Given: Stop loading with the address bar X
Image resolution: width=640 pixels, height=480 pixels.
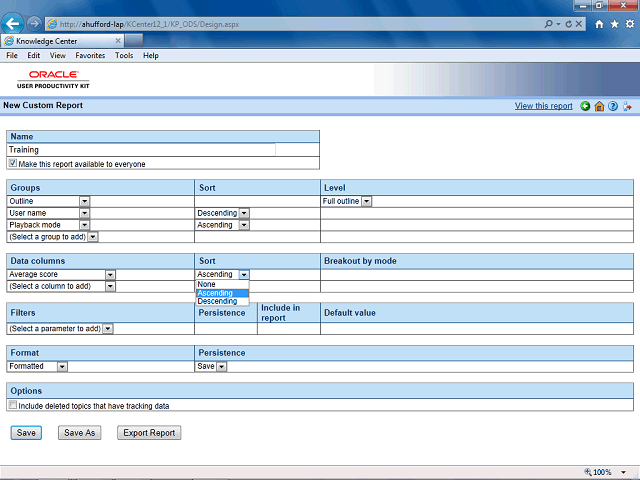Looking at the screenshot, I should [579, 24].
